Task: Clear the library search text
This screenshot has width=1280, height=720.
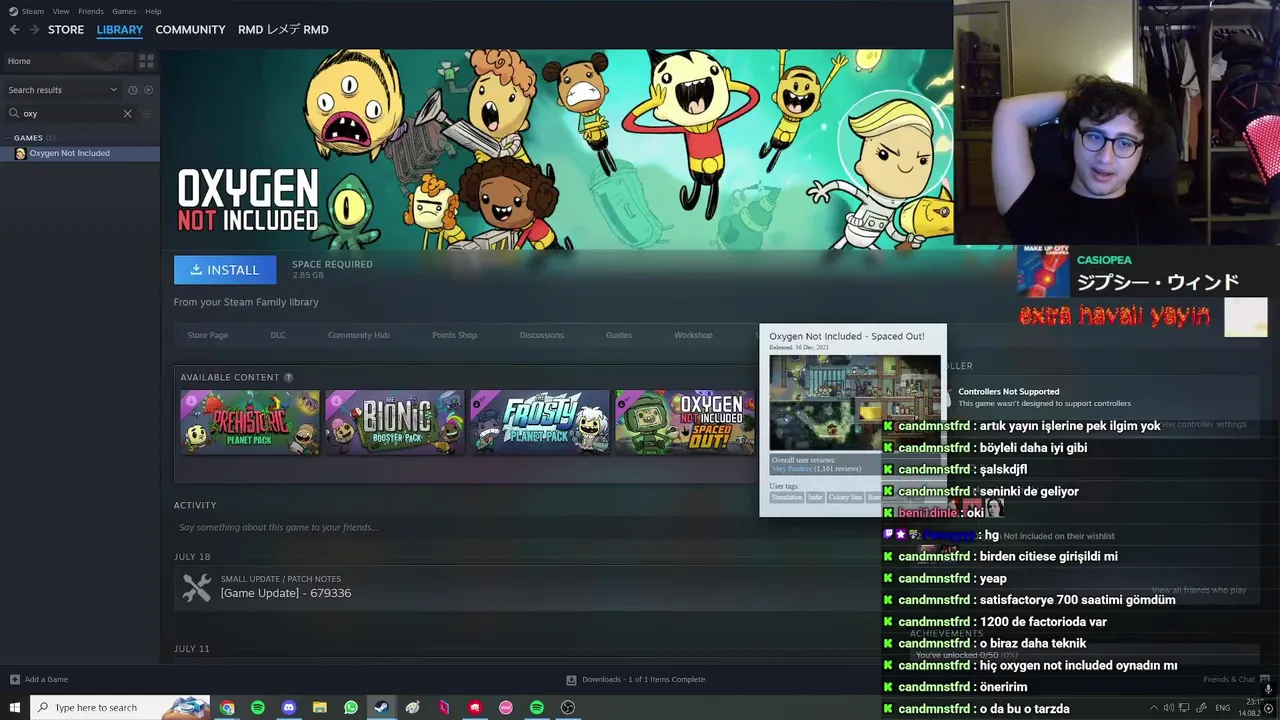Action: click(127, 113)
